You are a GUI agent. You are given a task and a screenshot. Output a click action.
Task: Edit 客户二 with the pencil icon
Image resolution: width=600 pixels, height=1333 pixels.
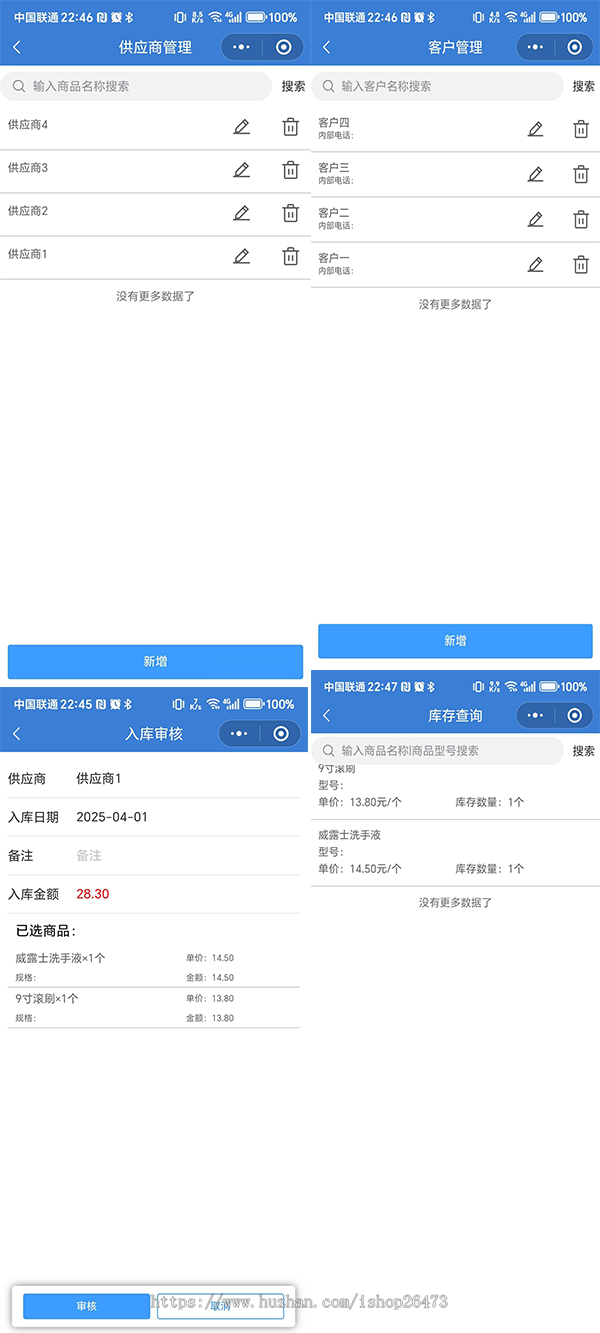535,219
